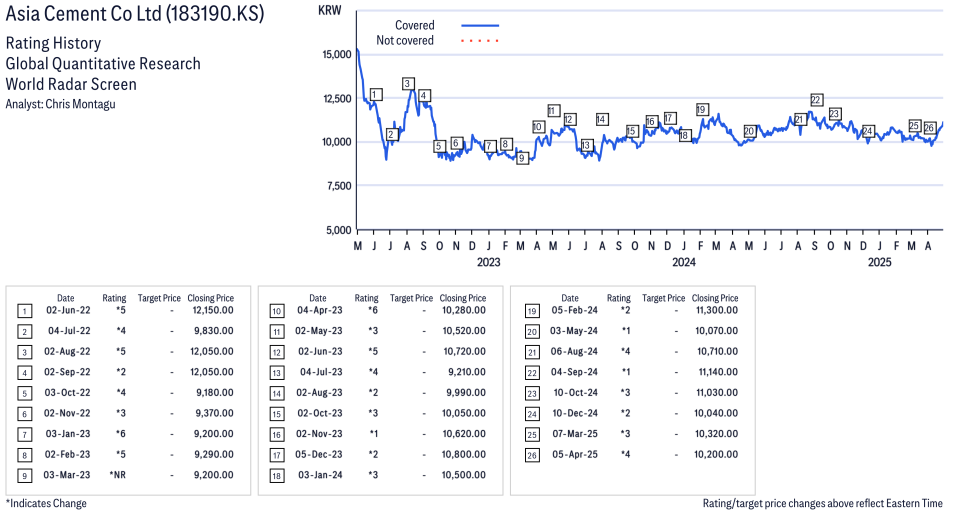Click closing price 9,830.00 in row 2
The image size is (954, 510).
(214, 331)
